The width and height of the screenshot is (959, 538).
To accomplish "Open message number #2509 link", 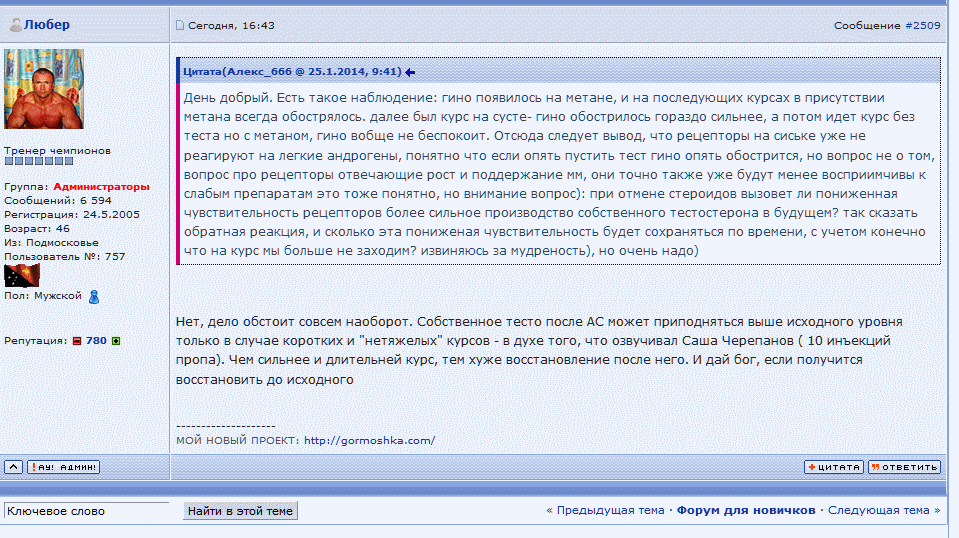I will coord(922,26).
